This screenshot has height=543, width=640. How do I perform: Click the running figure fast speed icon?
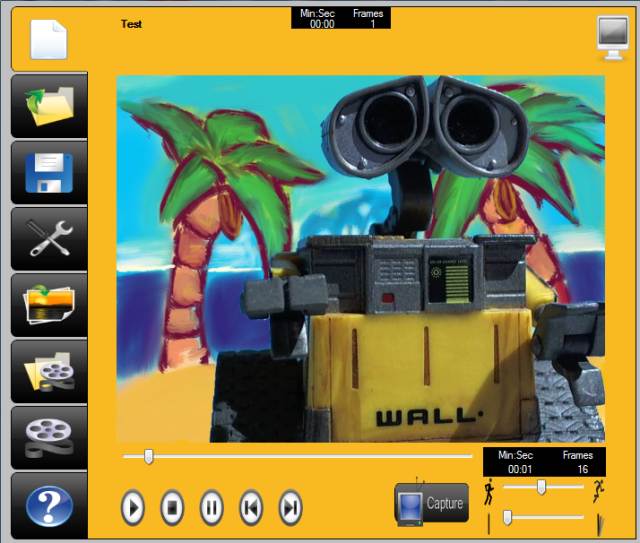tap(598, 491)
